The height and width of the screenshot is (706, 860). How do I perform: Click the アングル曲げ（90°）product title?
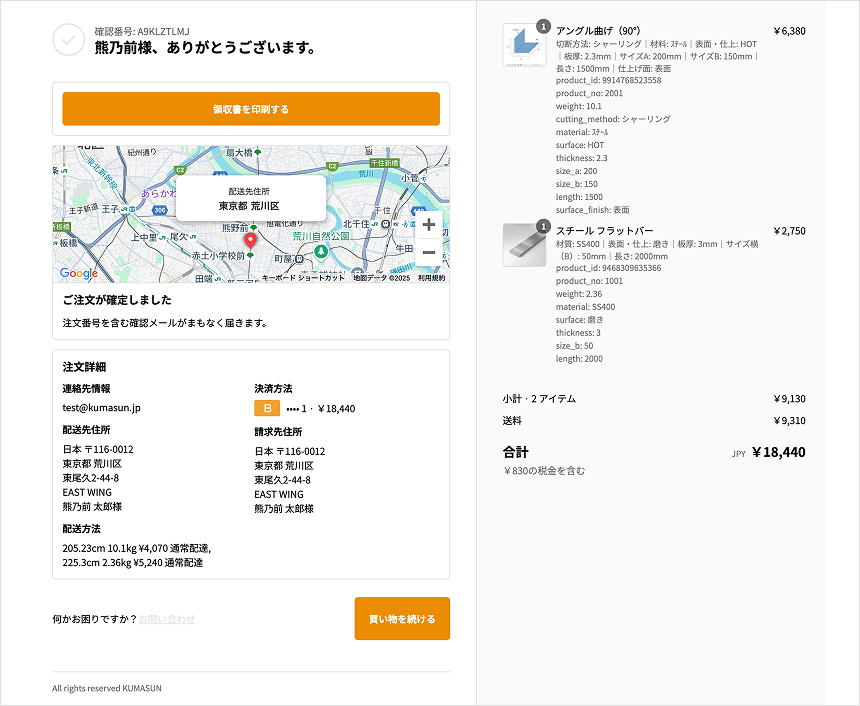597,31
